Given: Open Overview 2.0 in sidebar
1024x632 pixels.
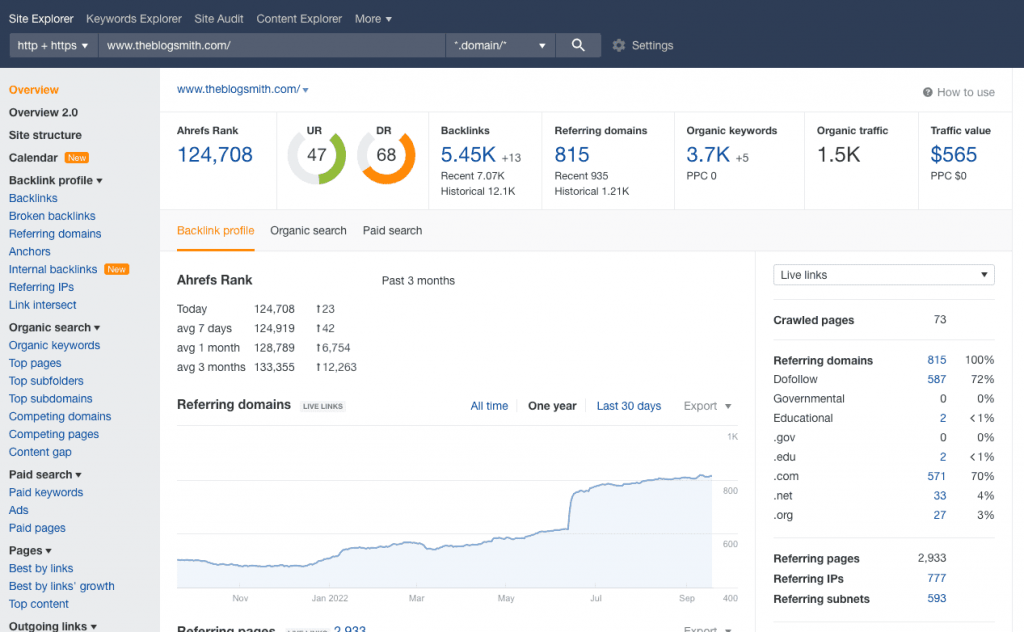Looking at the screenshot, I should point(43,112).
